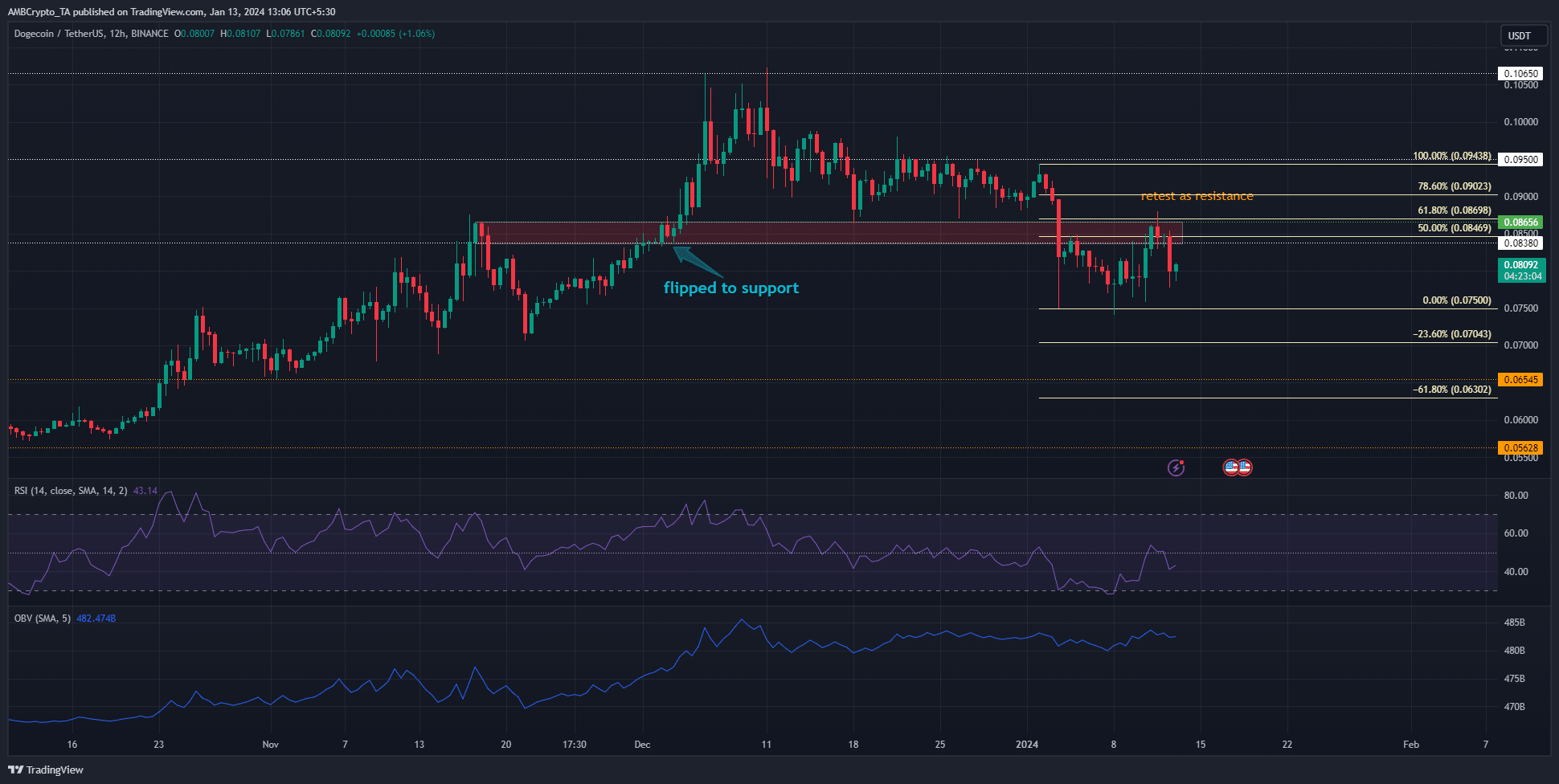Click the TradingView logo at bottom left
This screenshot has width=1559, height=784.
47,770
